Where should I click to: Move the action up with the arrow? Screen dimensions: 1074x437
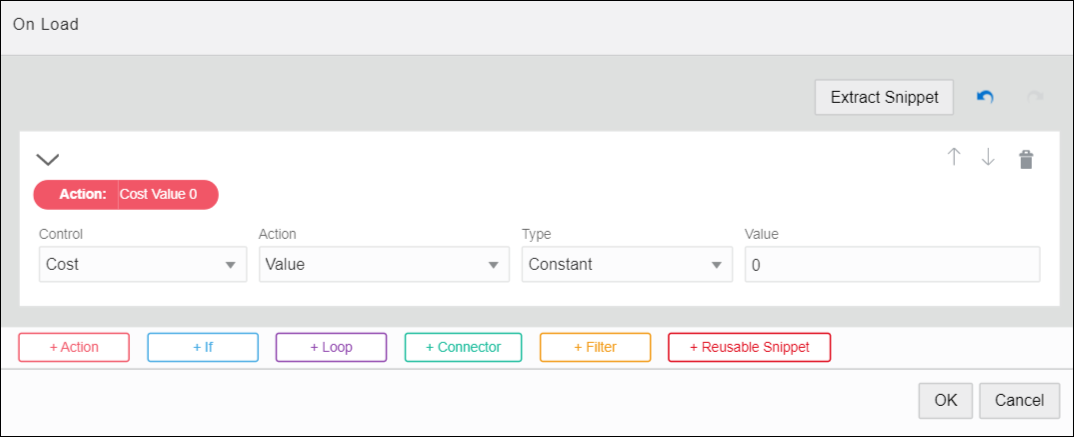pos(954,158)
